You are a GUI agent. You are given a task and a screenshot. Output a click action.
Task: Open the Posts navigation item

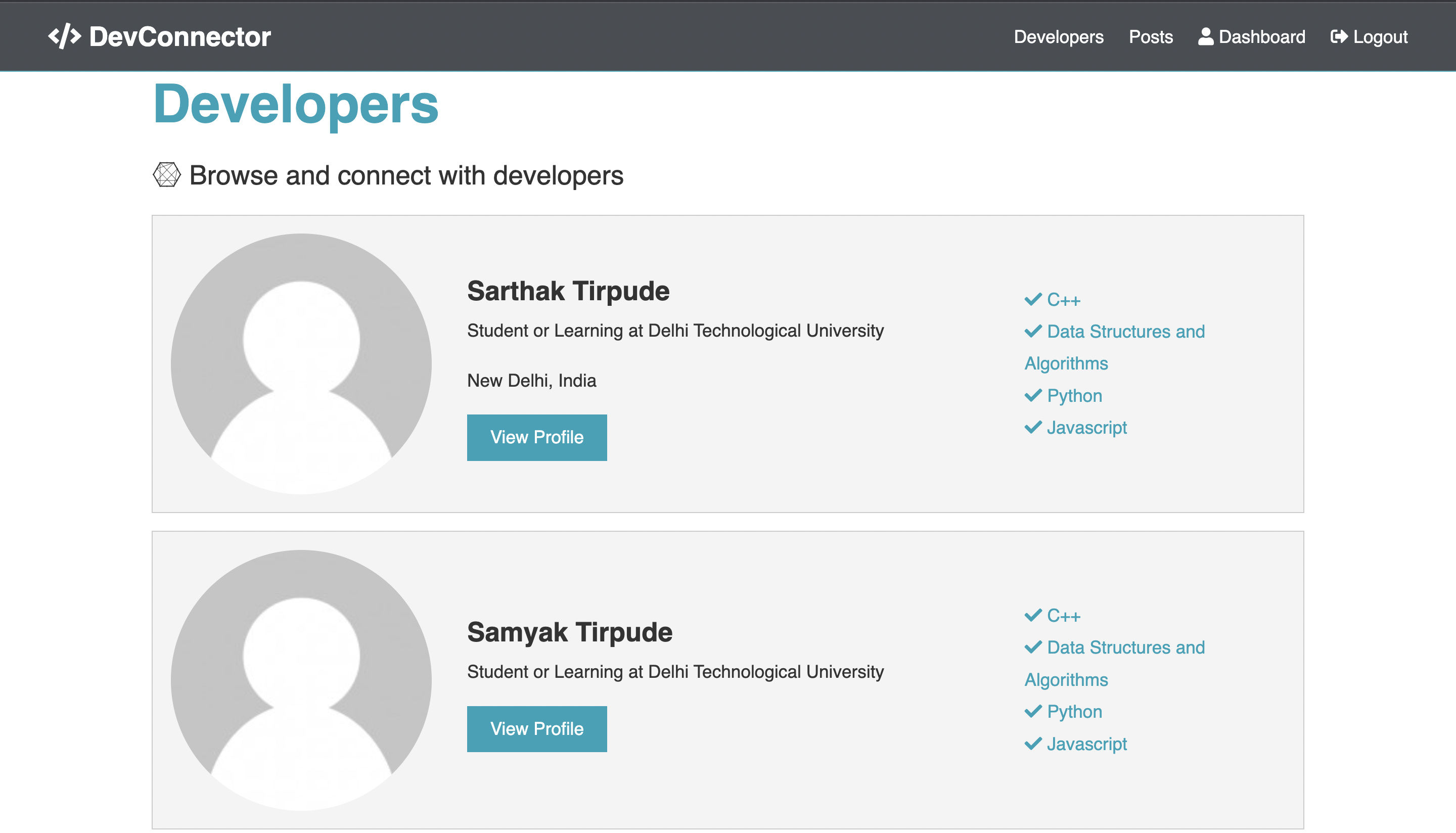tap(1151, 36)
